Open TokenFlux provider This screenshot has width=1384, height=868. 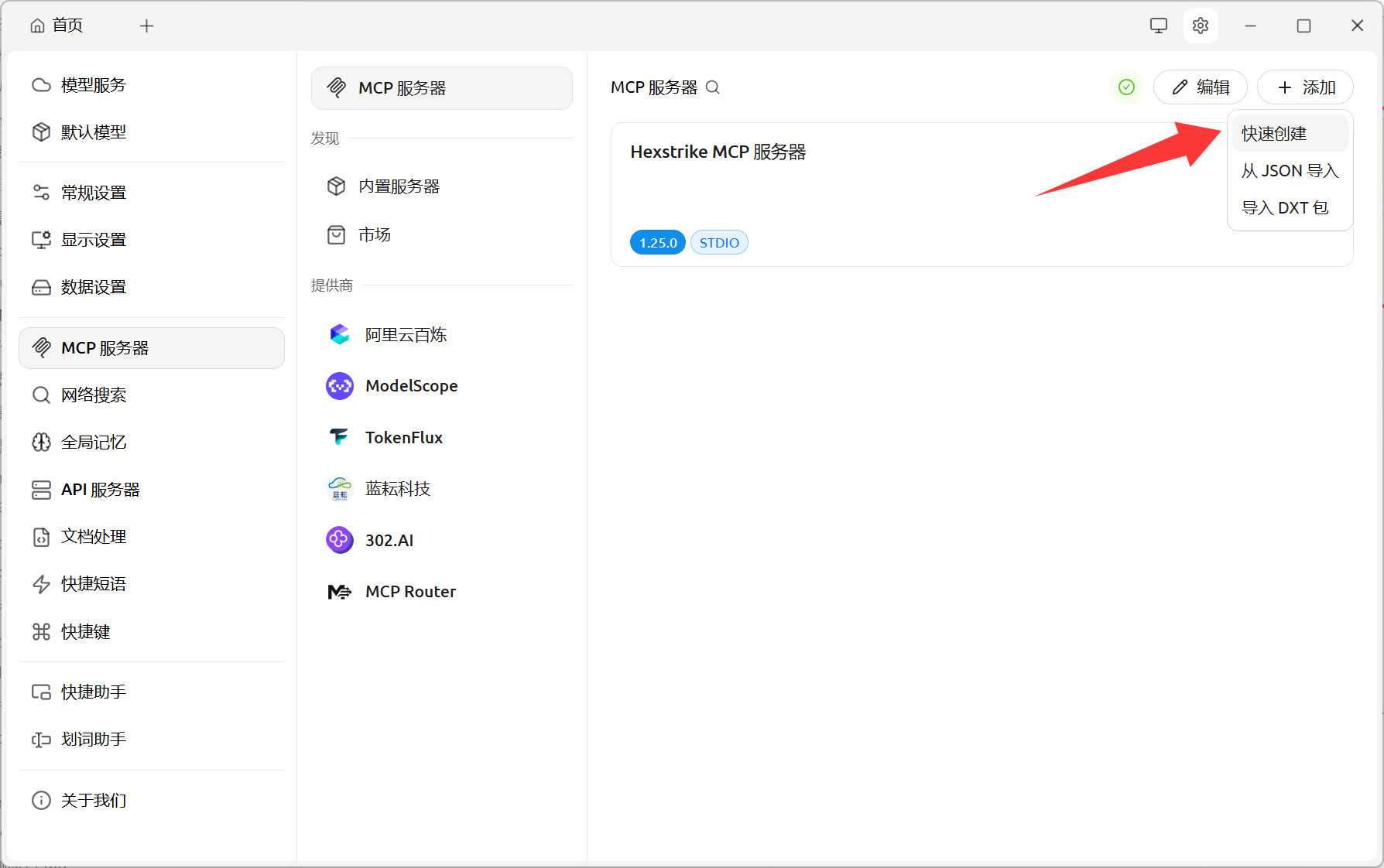403,437
